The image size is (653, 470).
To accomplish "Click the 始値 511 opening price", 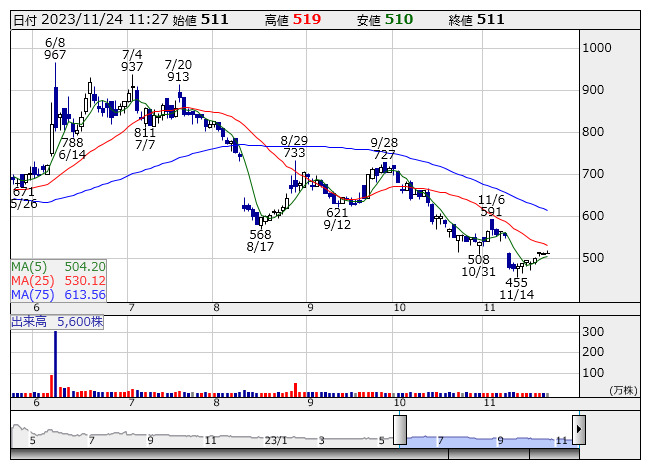I will point(200,20).
